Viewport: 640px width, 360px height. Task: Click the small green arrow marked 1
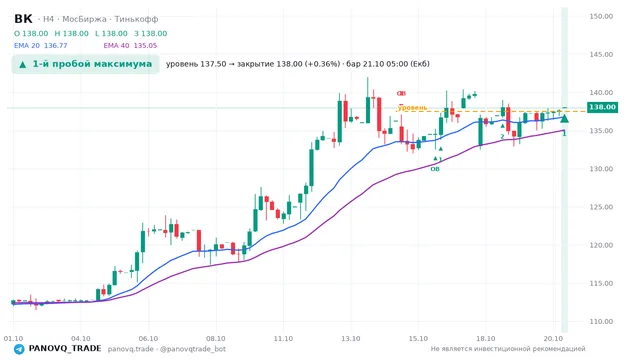(435, 158)
